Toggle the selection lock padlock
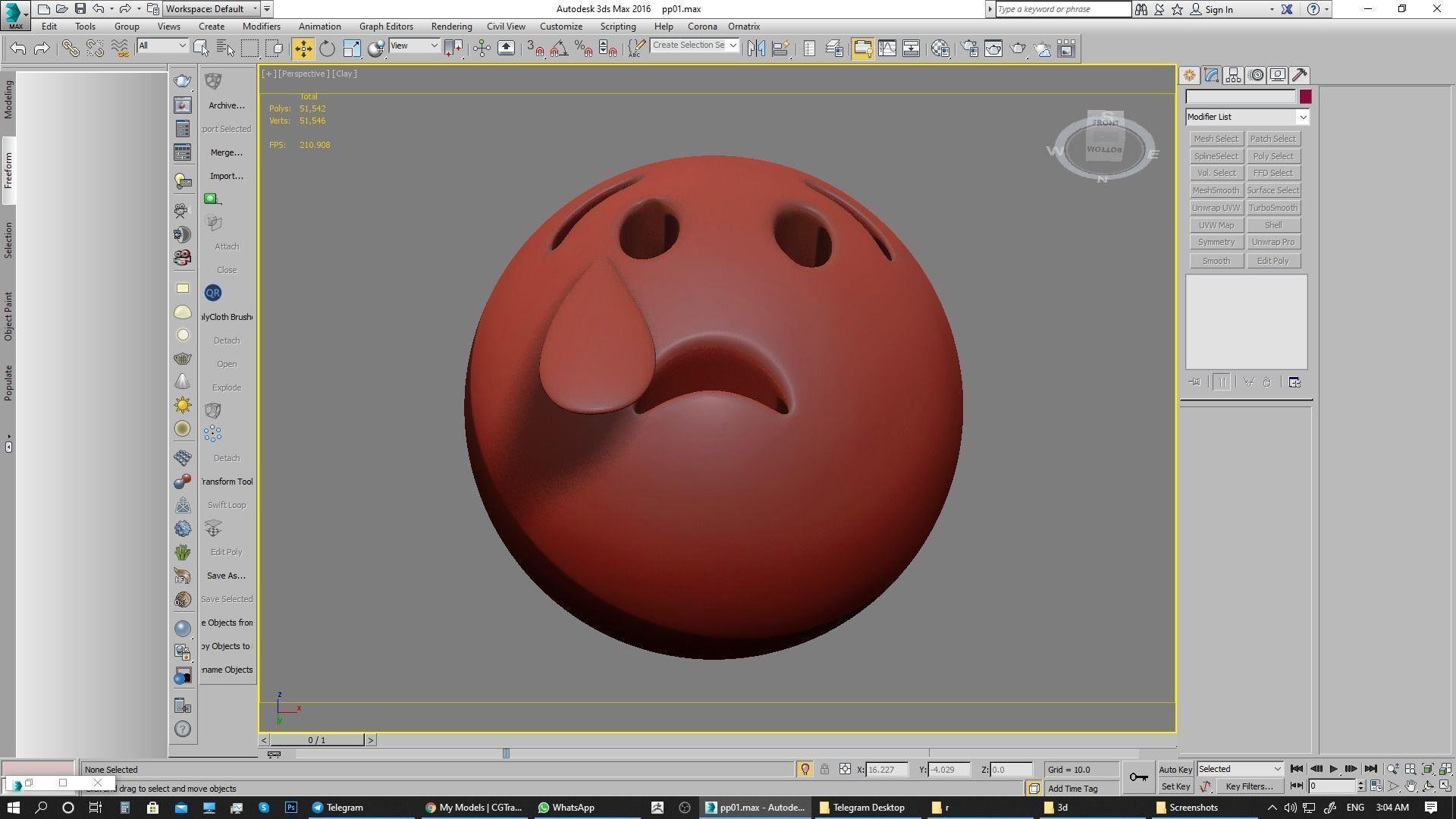The width and height of the screenshot is (1456, 819). click(824, 769)
